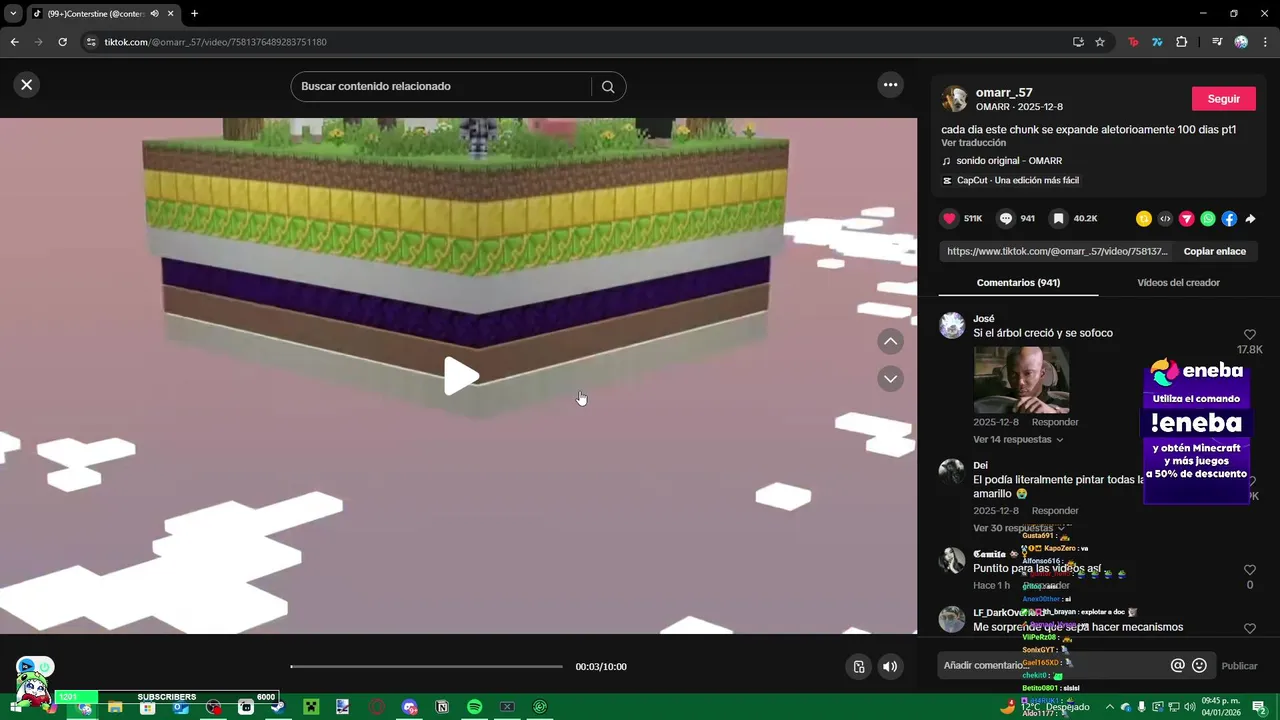This screenshot has height=720, width=1280.
Task: Open the red 'Tp' browser extension
Action: click(1133, 42)
